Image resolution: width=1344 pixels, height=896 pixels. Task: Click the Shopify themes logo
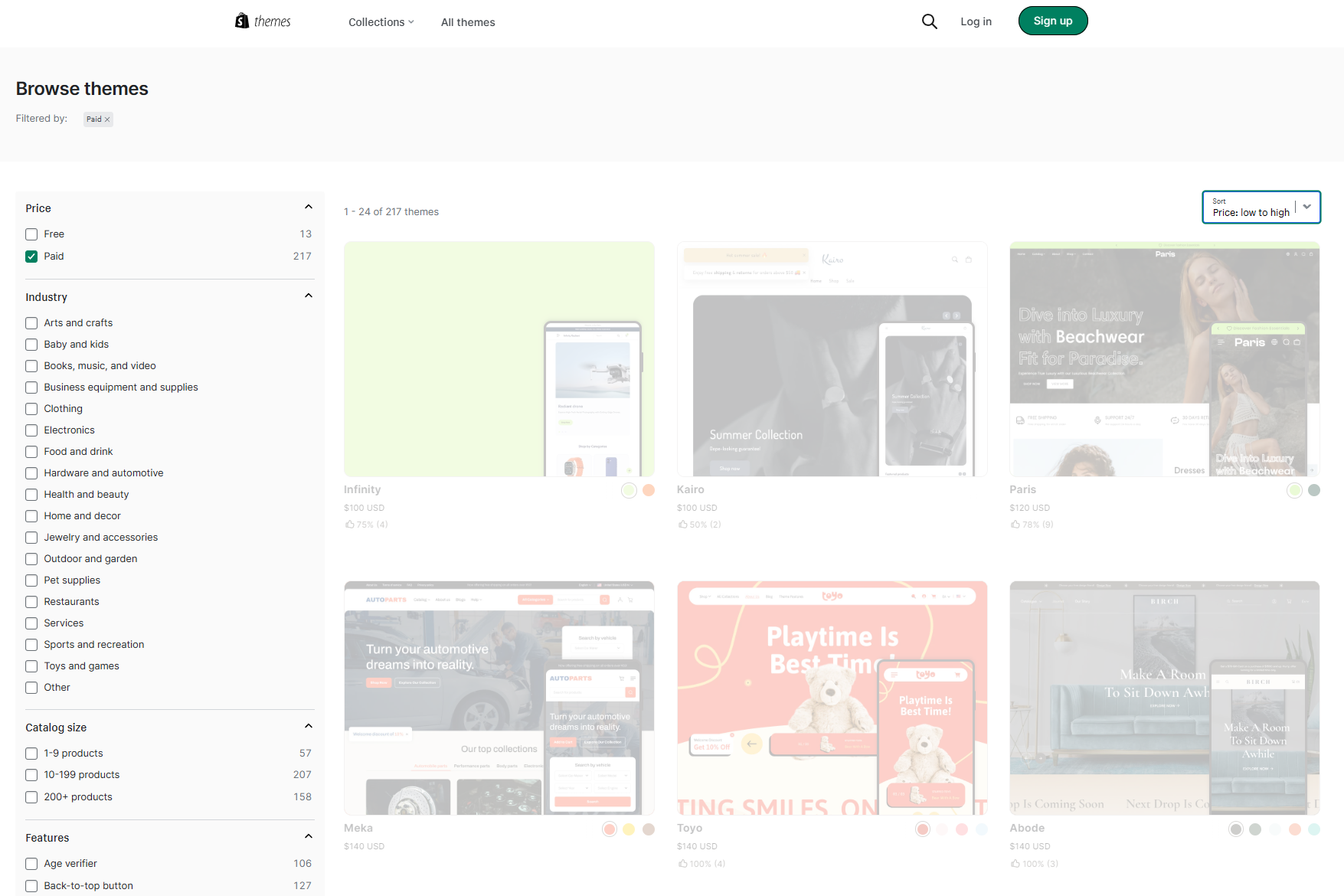coord(263,21)
